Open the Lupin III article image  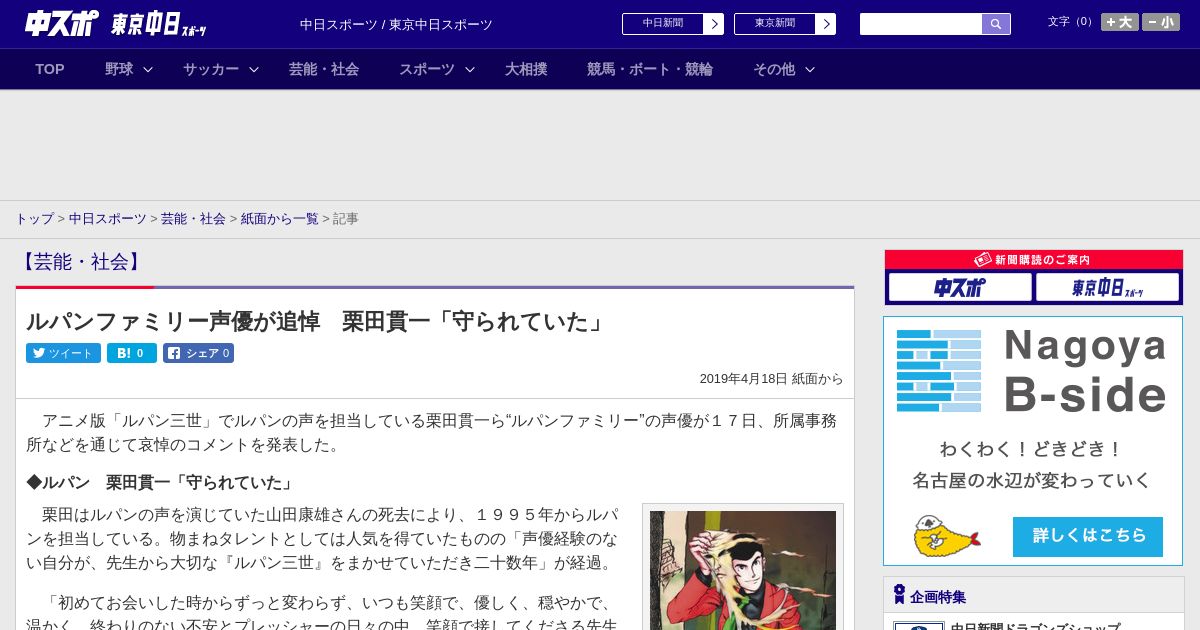(743, 570)
